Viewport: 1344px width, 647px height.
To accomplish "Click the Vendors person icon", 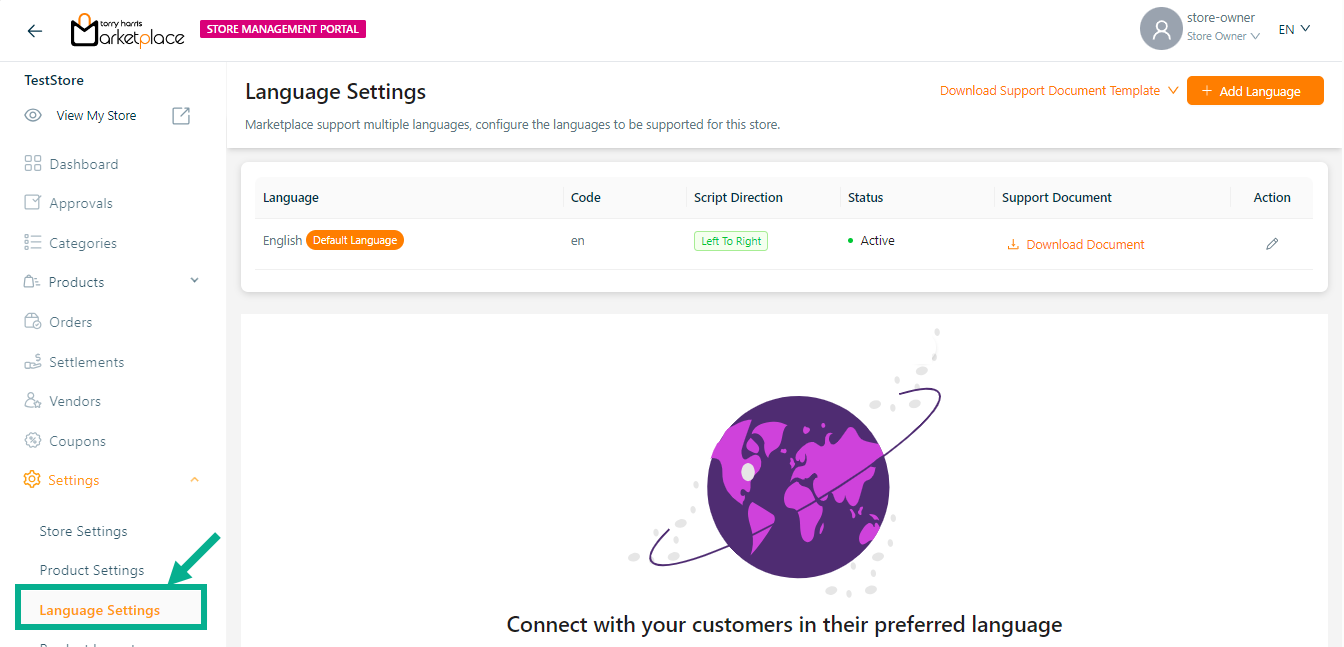I will [33, 401].
